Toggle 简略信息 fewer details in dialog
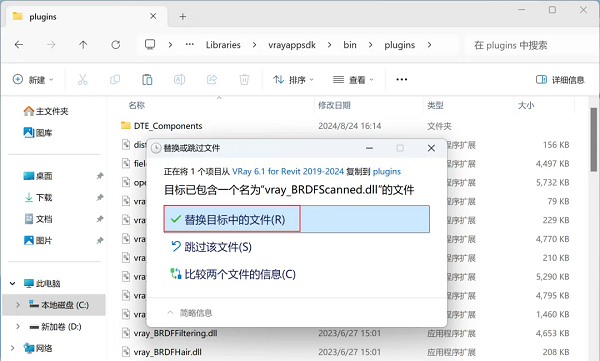 tap(190, 313)
